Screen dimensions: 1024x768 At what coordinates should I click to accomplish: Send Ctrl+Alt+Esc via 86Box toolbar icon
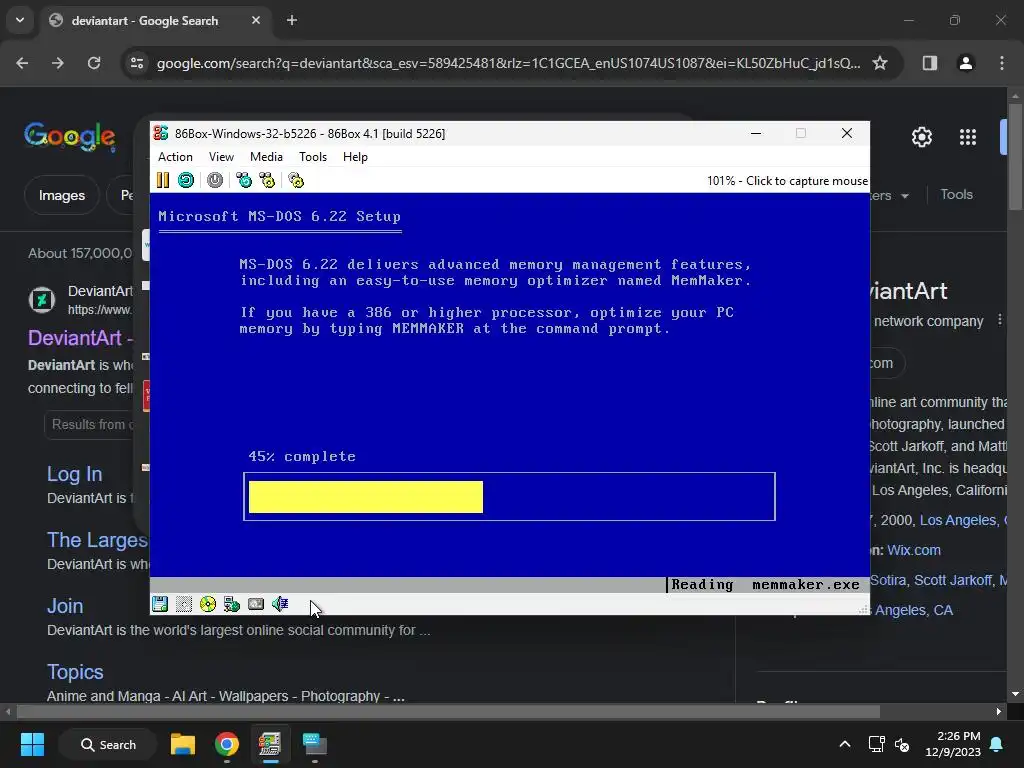pyautogui.click(x=267, y=180)
